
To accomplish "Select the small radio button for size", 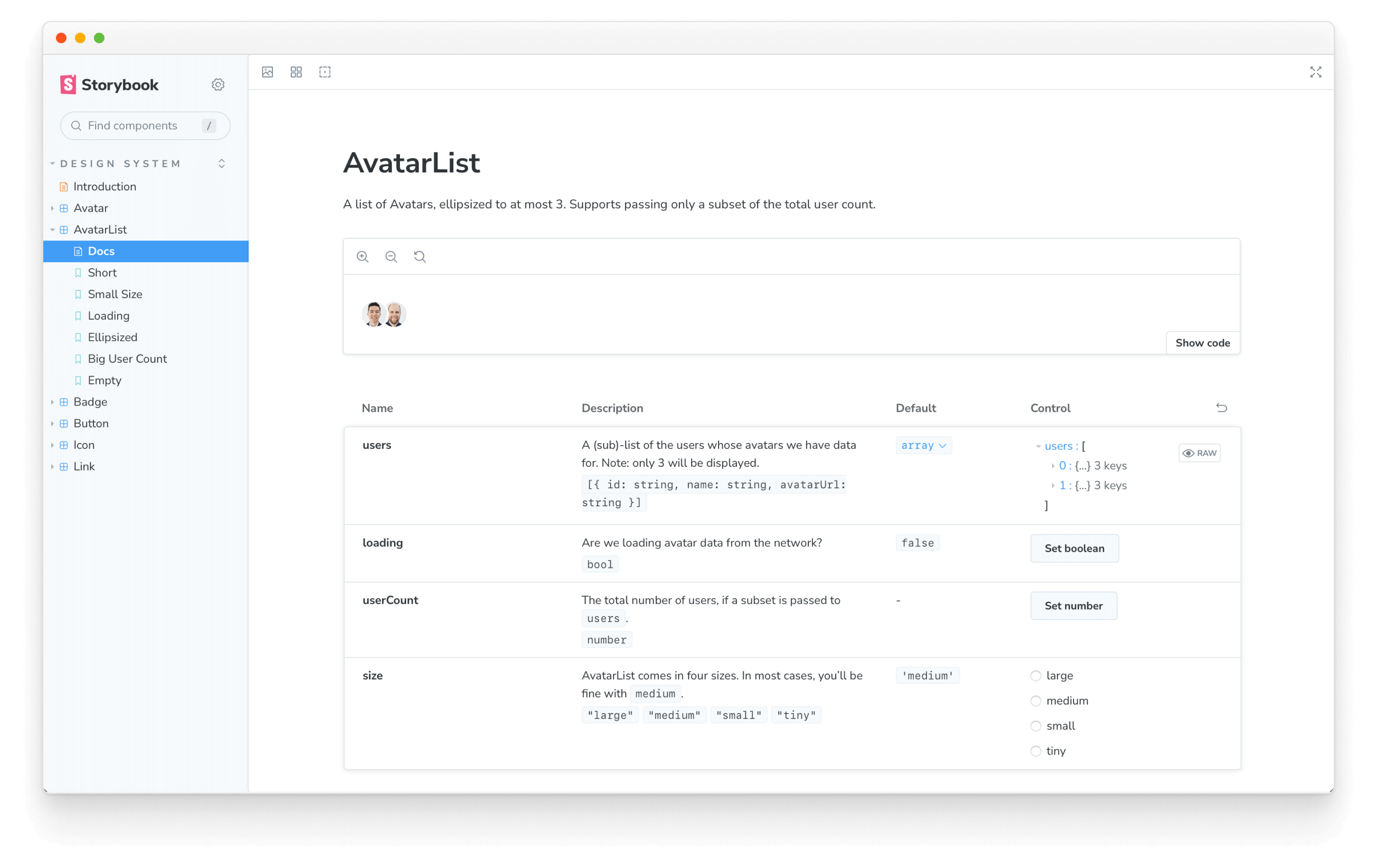I will point(1036,726).
